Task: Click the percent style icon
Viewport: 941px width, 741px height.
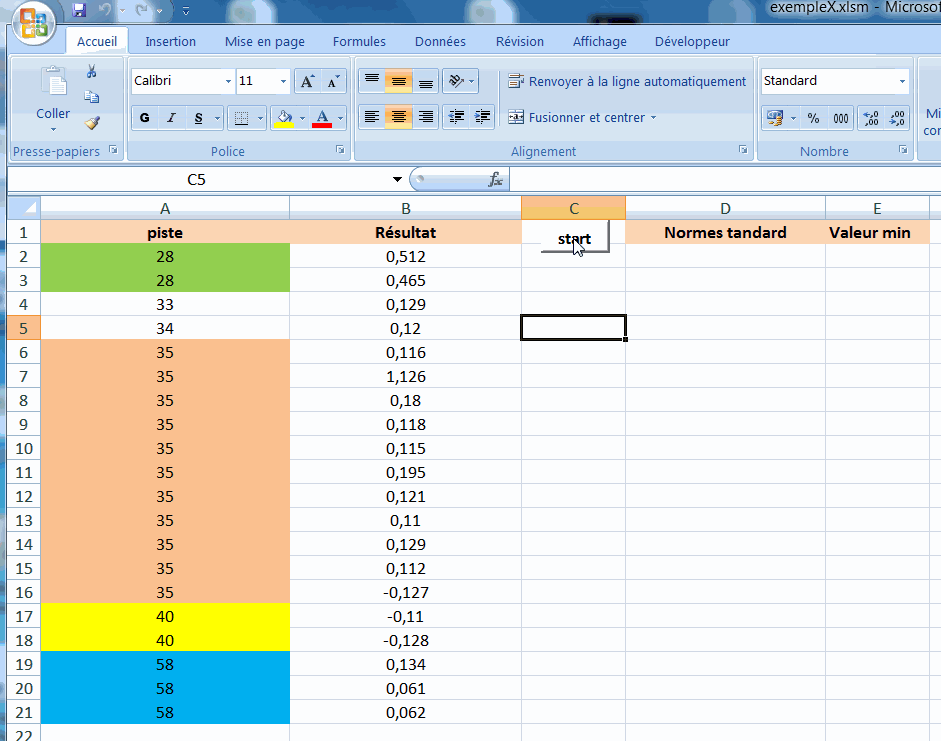Action: (813, 118)
